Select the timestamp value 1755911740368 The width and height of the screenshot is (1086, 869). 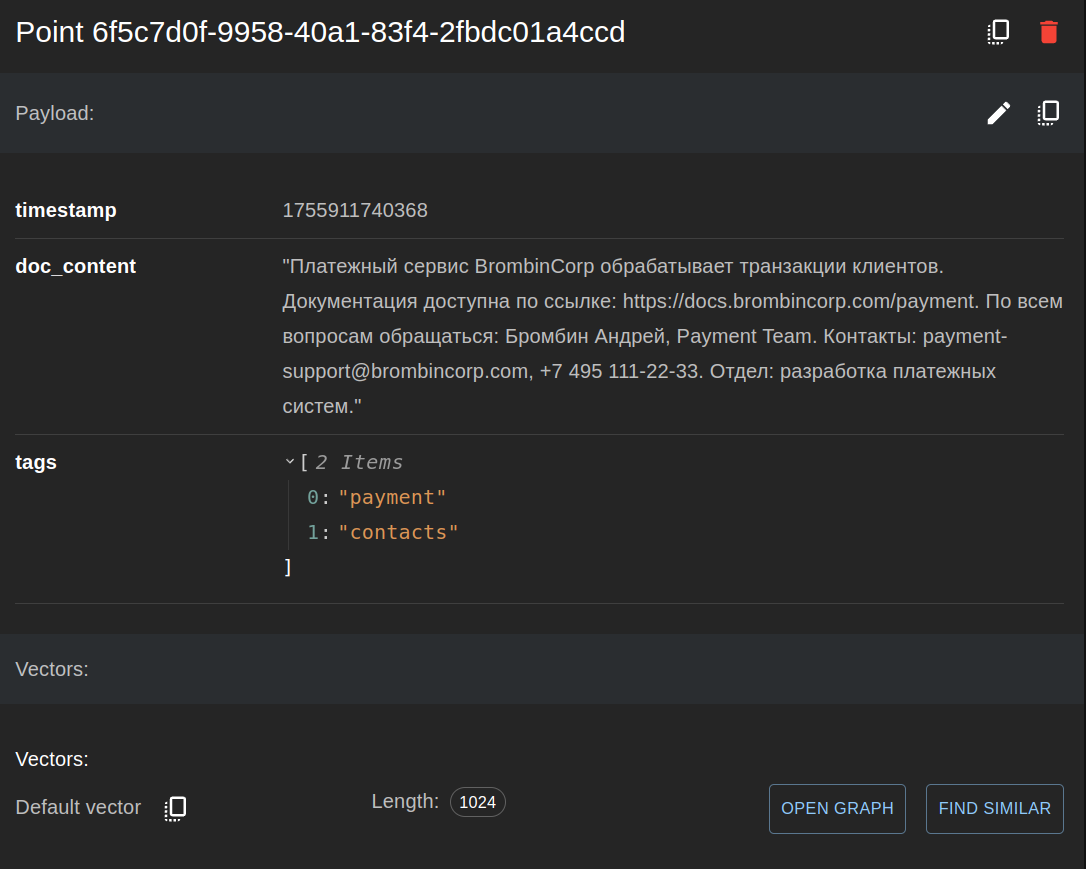click(355, 210)
